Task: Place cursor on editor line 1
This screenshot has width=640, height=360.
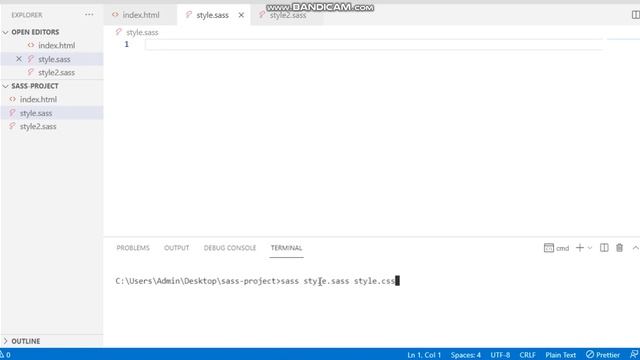Action: 373,44
